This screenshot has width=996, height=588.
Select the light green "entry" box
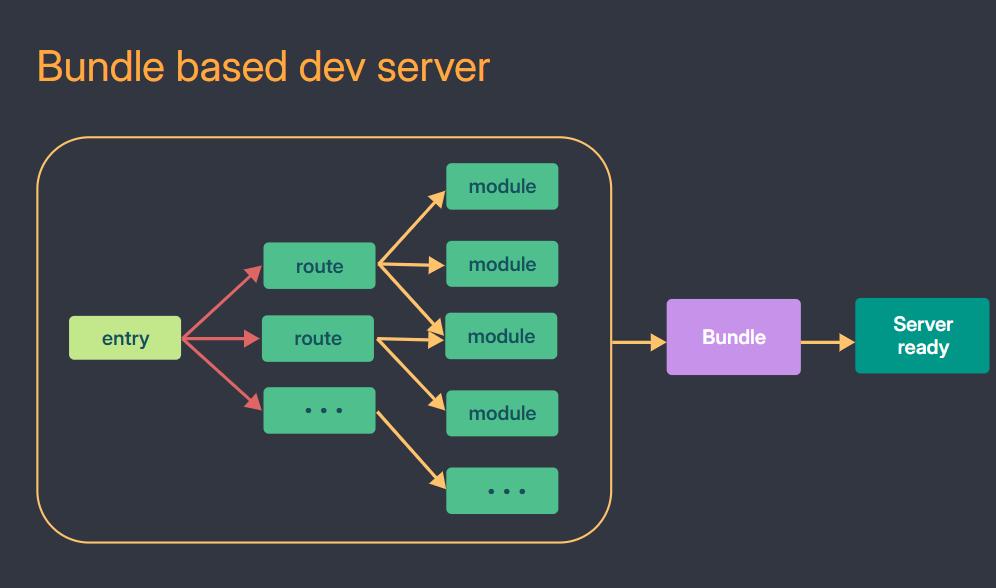(125, 338)
